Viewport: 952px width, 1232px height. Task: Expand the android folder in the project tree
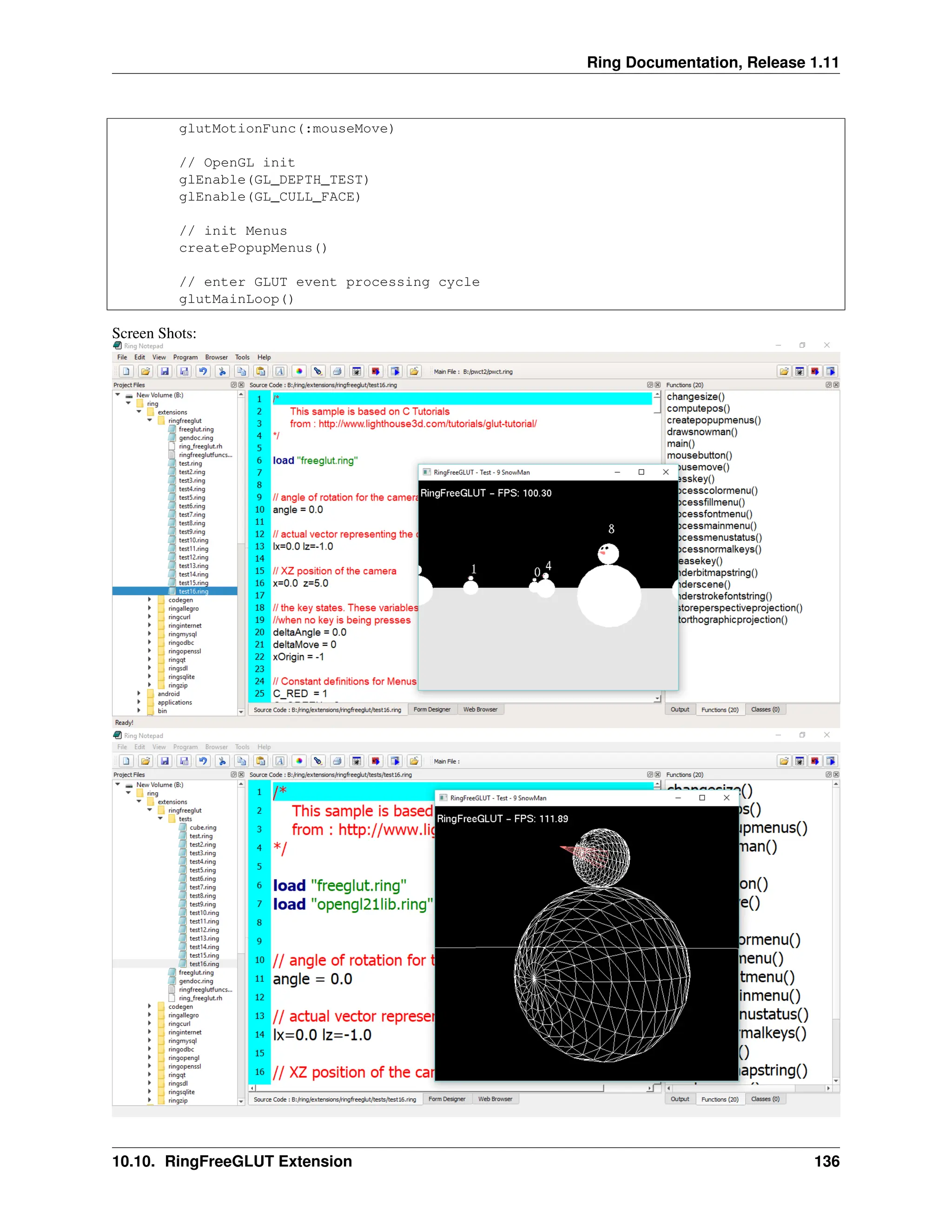click(x=139, y=693)
